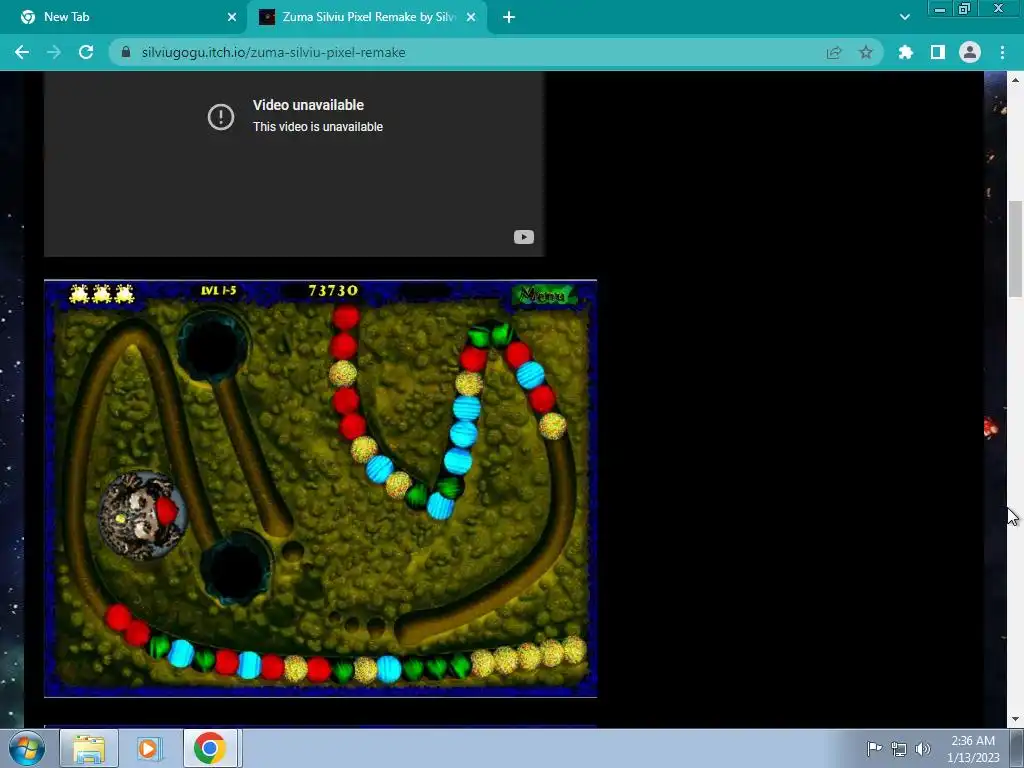Click the Chrome taskbar icon
This screenshot has height=768, width=1024.
click(x=210, y=748)
